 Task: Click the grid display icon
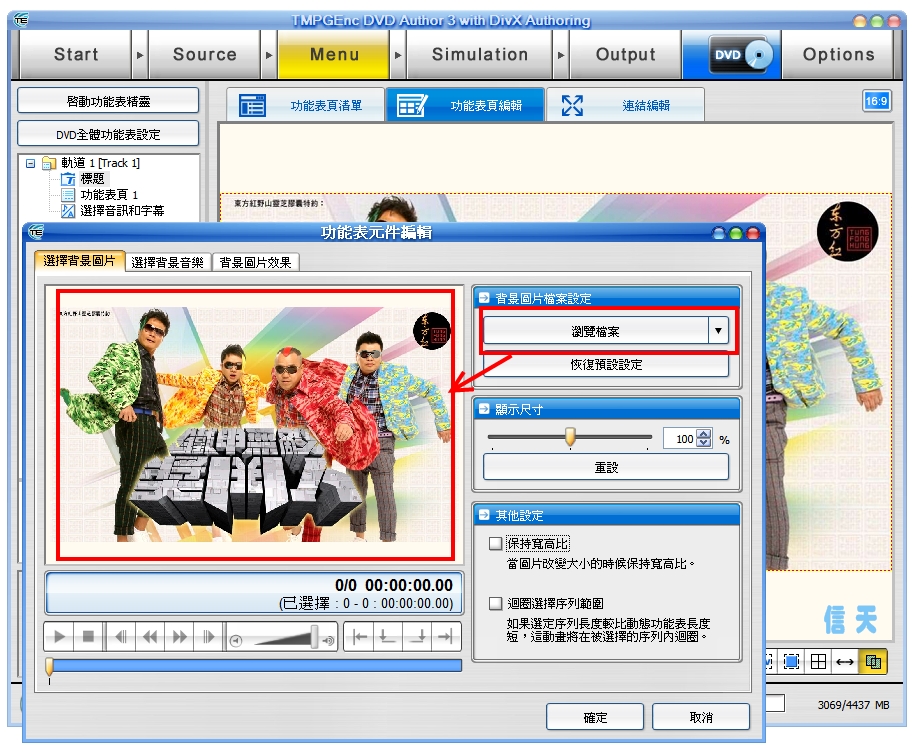[818, 661]
